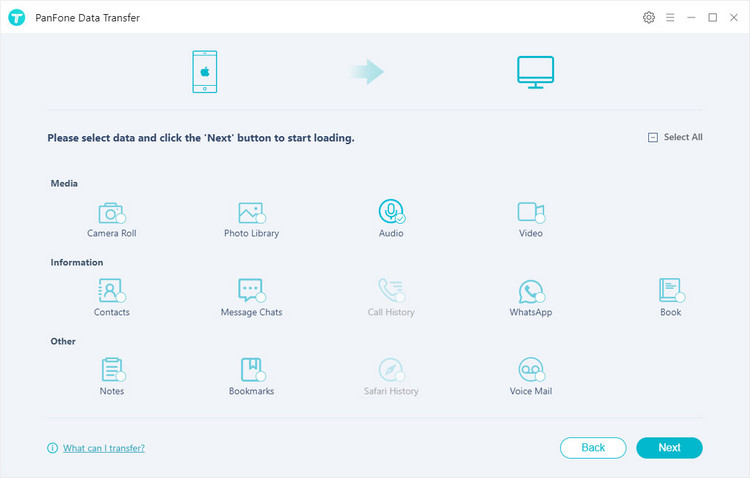Click the 'Notes' label
Image resolution: width=750 pixels, height=478 pixels.
pos(112,391)
